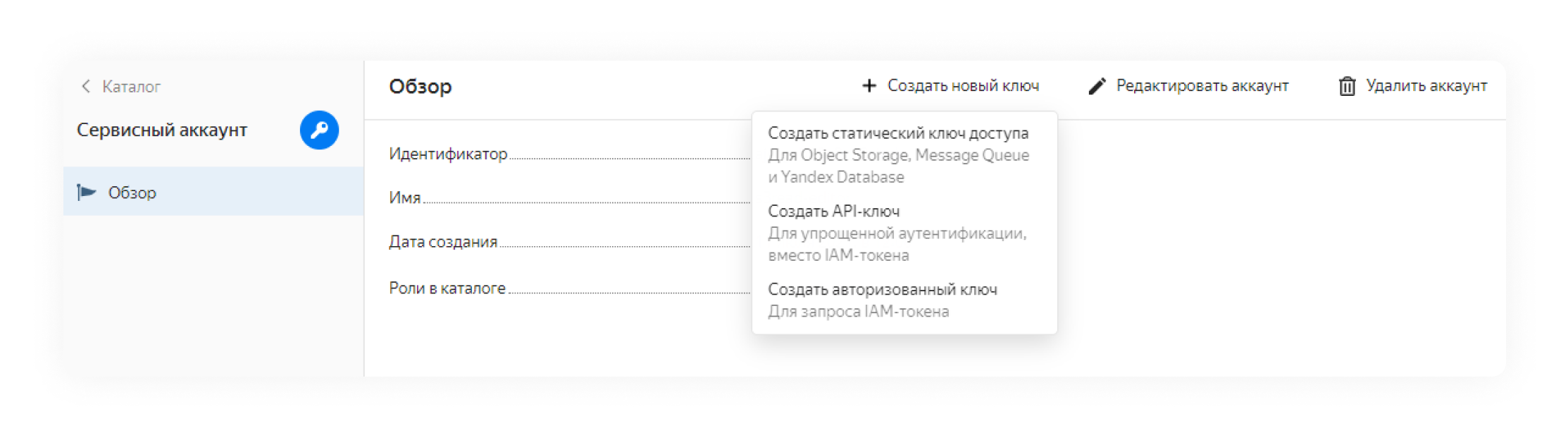Click the plus icon for new key
Screen dimensions: 1568x433
[869, 85]
